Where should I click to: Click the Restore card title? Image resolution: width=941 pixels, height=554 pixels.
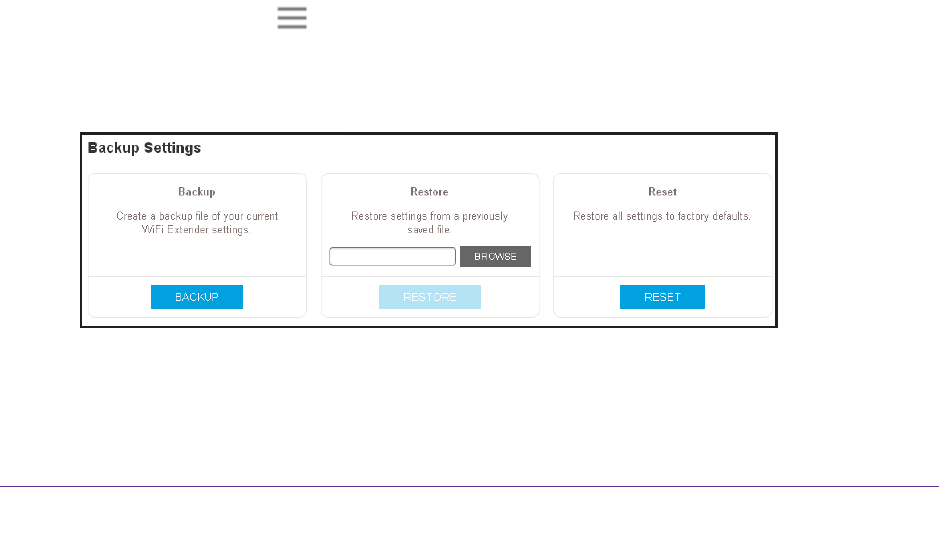[429, 191]
